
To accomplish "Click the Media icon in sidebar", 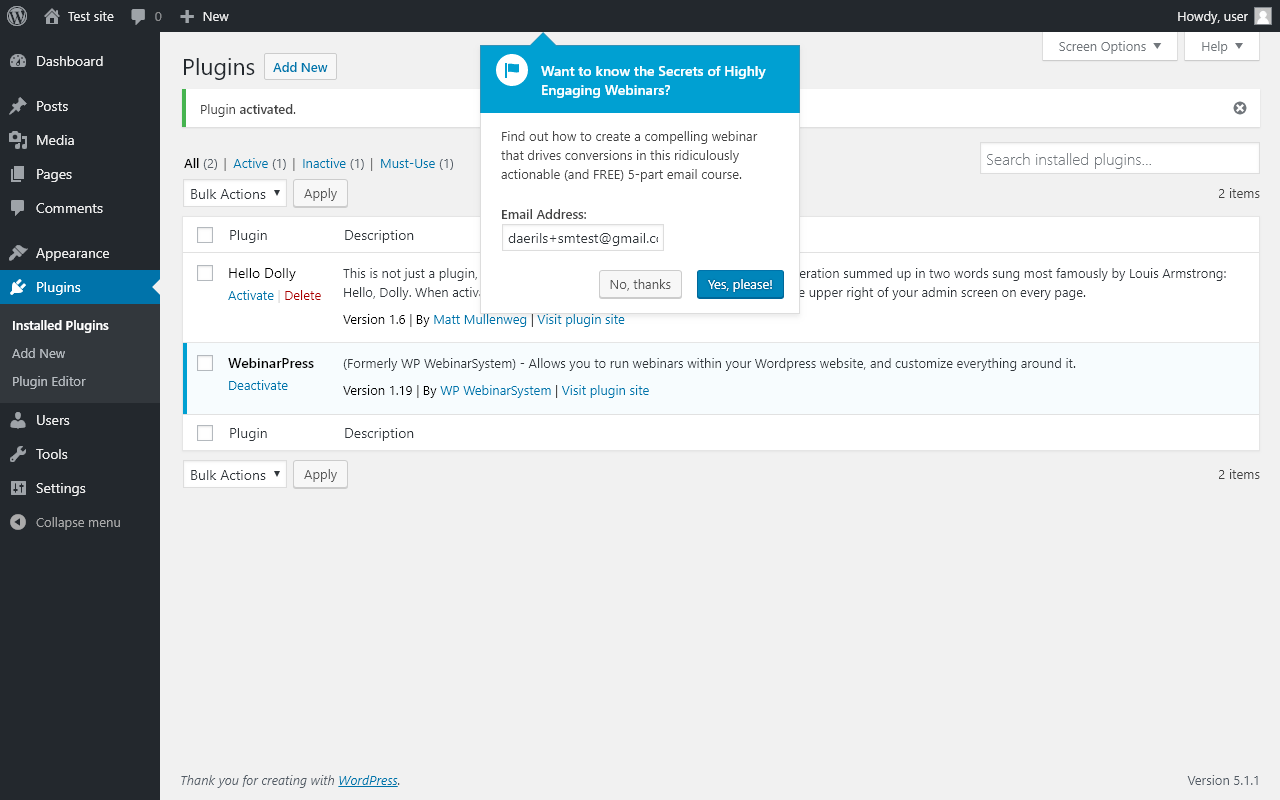I will click(18, 140).
